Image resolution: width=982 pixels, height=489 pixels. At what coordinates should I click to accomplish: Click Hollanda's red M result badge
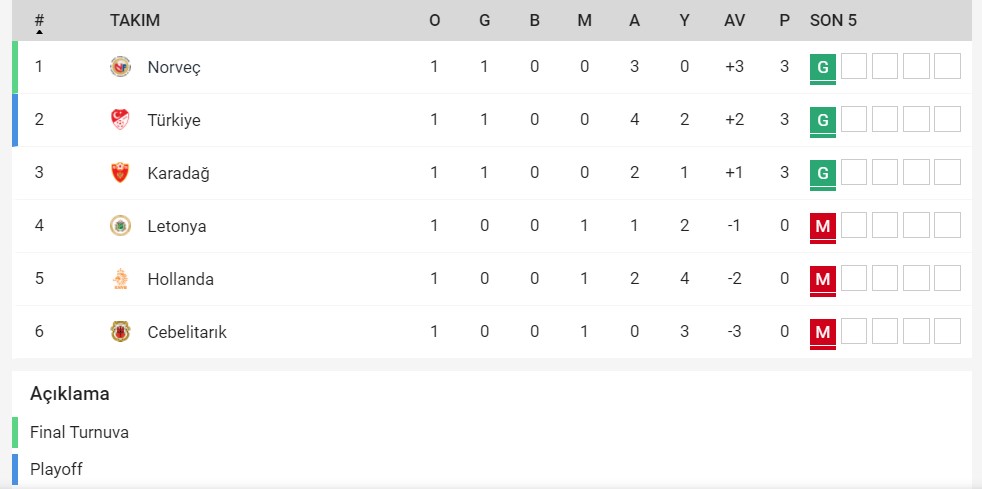click(823, 279)
